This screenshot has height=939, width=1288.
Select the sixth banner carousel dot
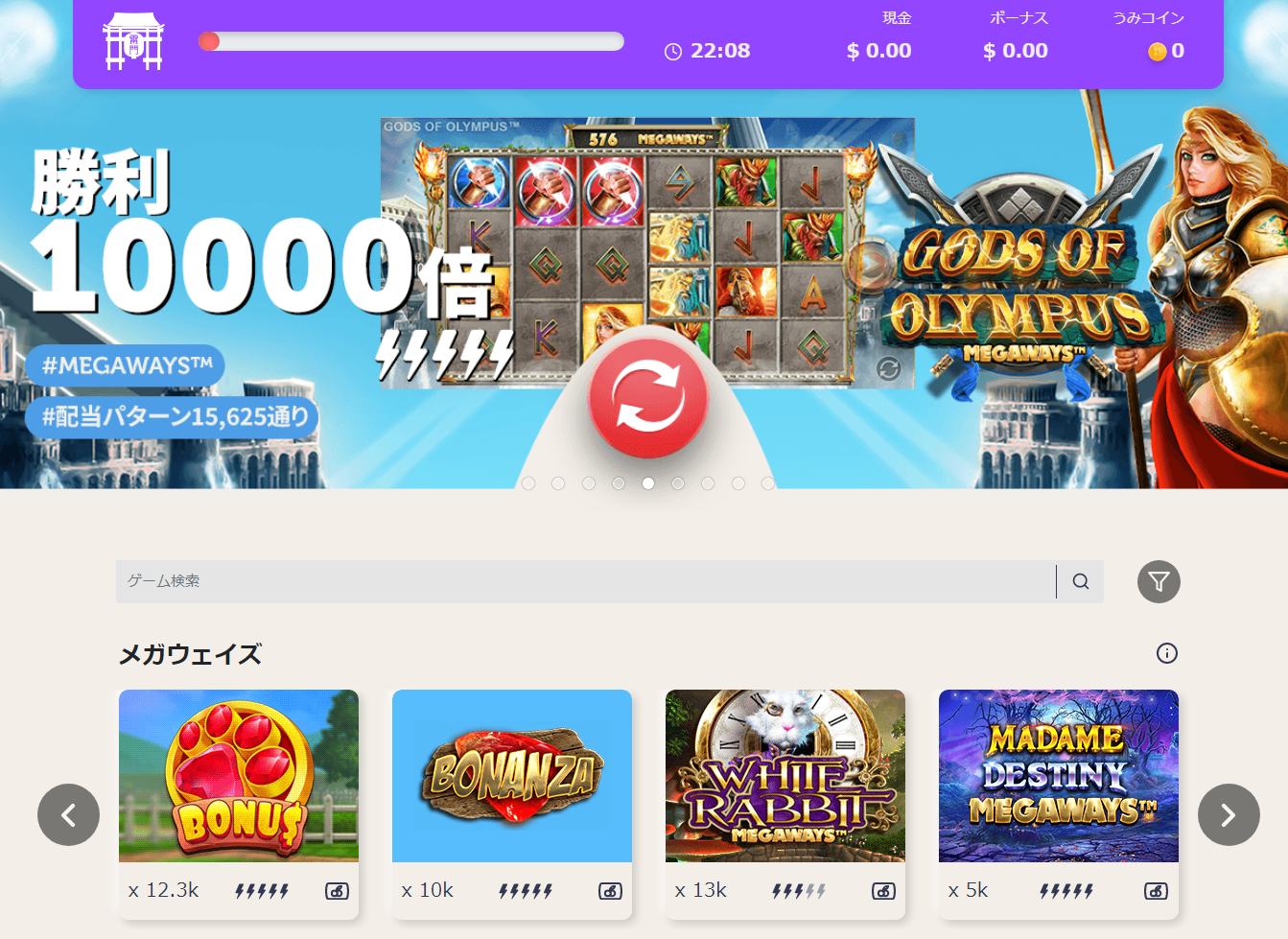tap(678, 483)
